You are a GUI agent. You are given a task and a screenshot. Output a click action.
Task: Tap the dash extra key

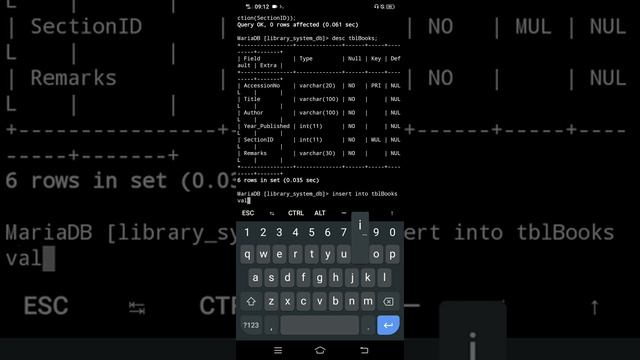pyautogui.click(x=344, y=213)
